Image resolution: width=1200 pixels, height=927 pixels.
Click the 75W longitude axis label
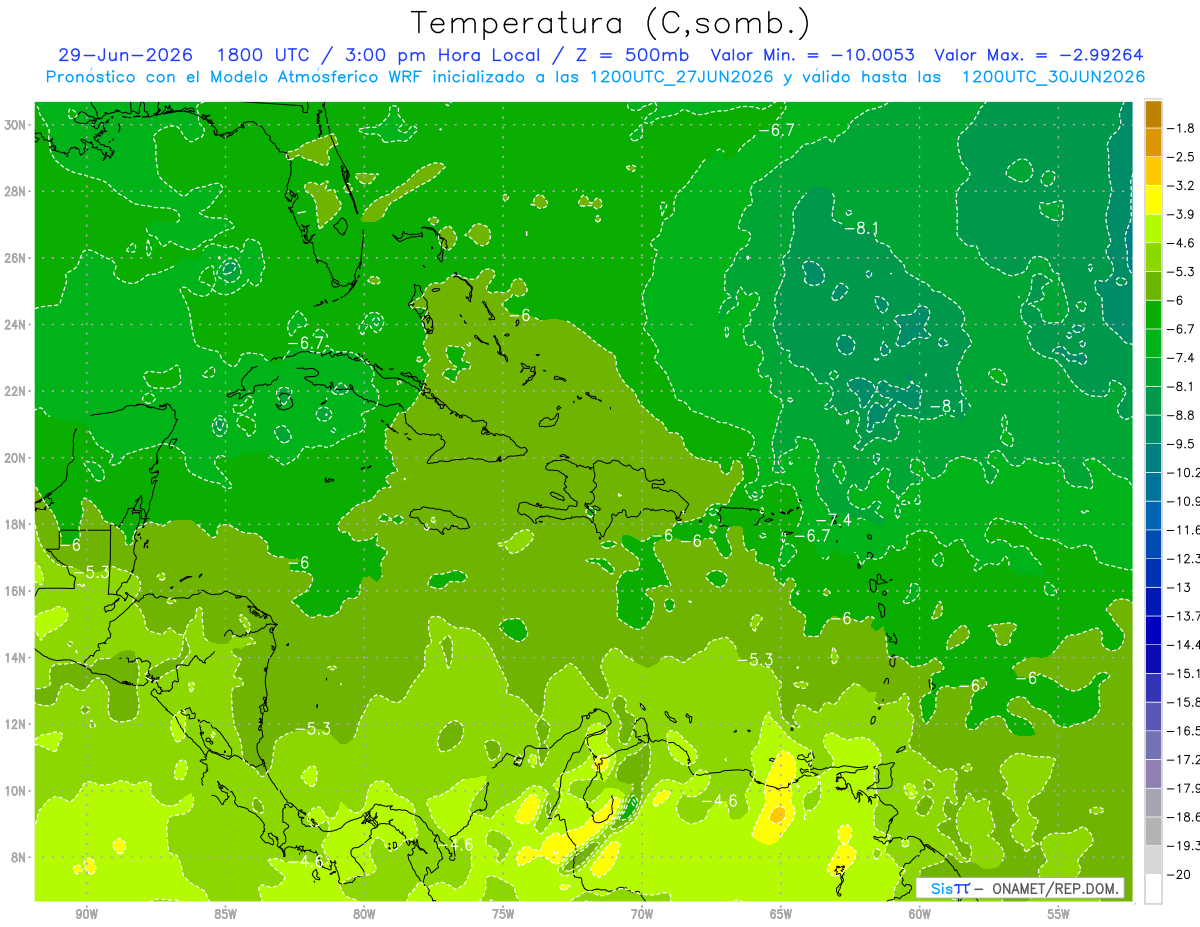[503, 914]
